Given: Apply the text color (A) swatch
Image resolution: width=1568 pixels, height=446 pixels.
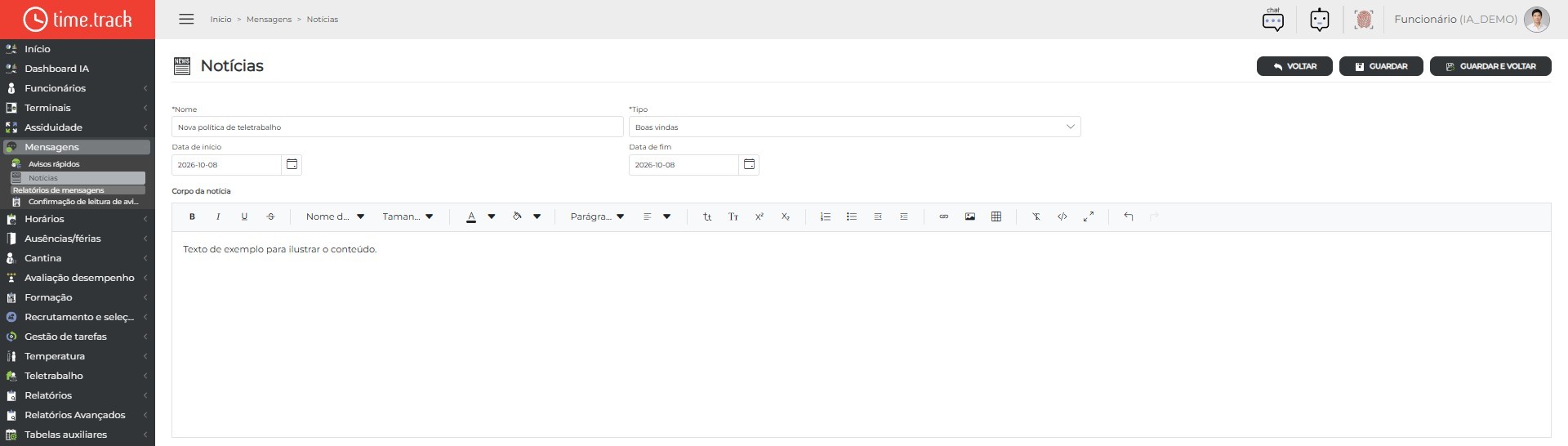Looking at the screenshot, I should (x=471, y=216).
